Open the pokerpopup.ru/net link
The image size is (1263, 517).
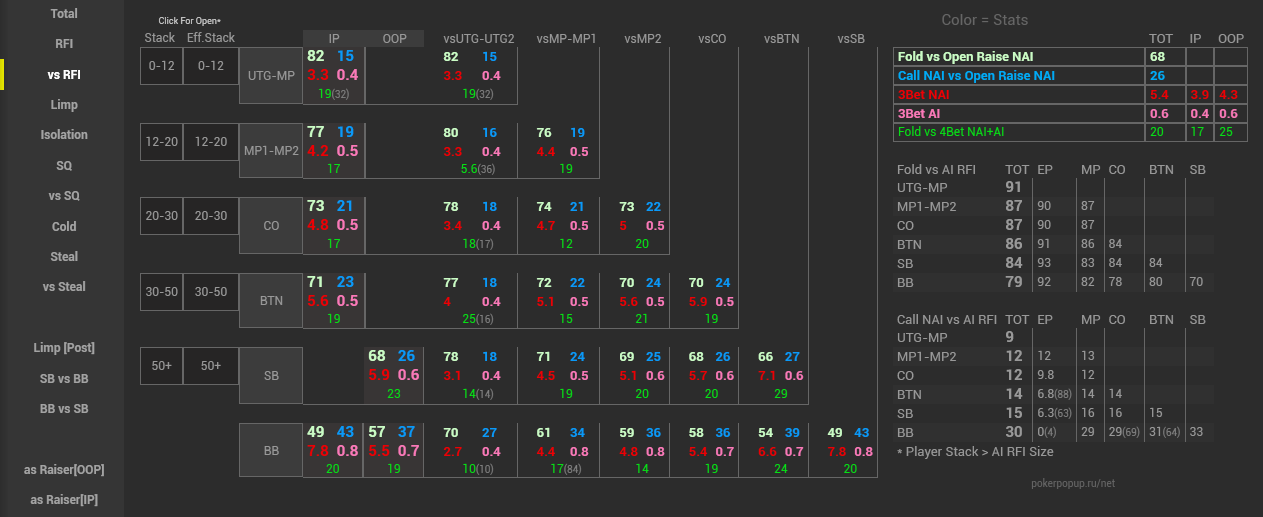[x=1072, y=483]
